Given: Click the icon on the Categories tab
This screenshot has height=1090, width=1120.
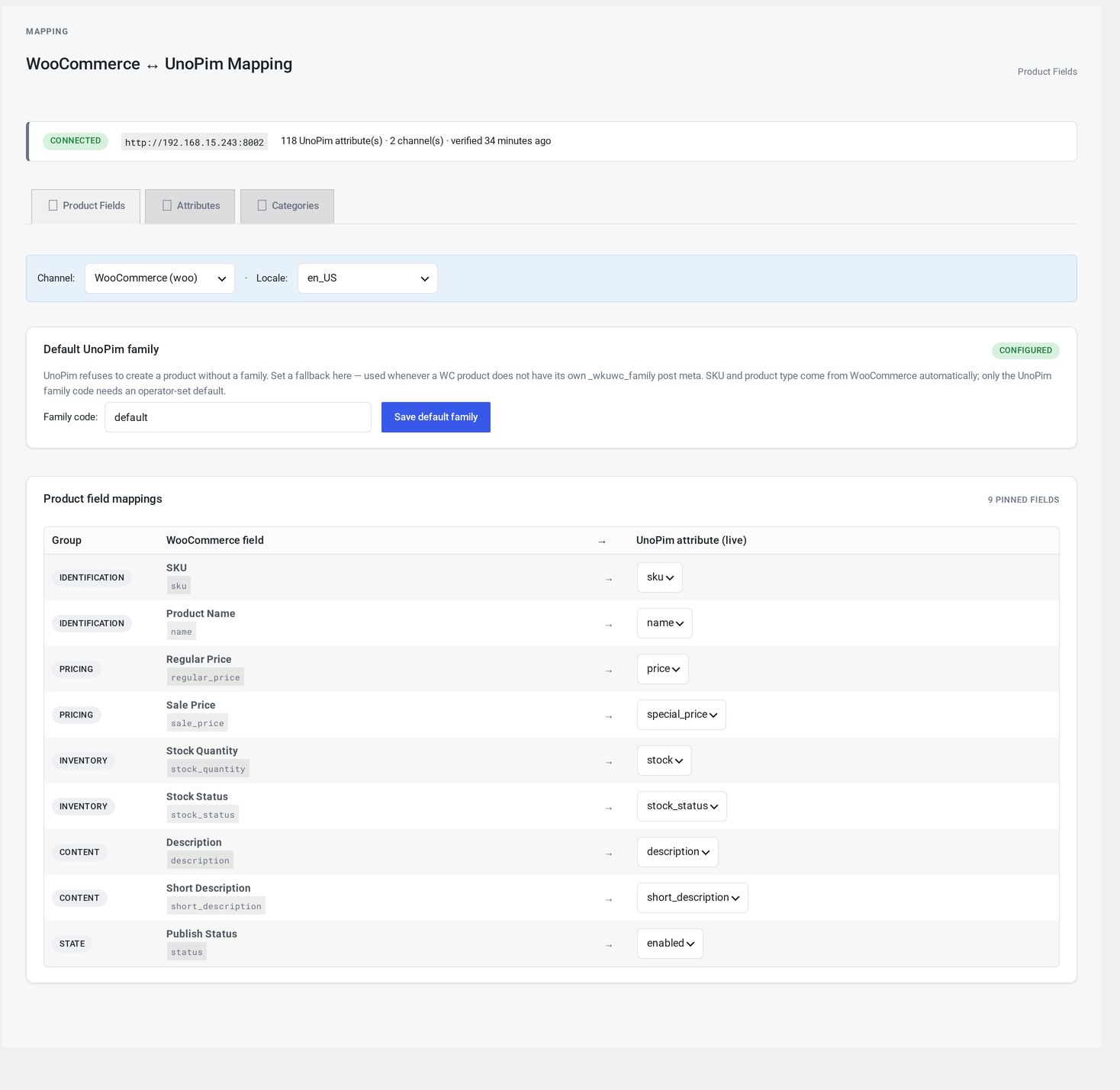Looking at the screenshot, I should pyautogui.click(x=262, y=205).
